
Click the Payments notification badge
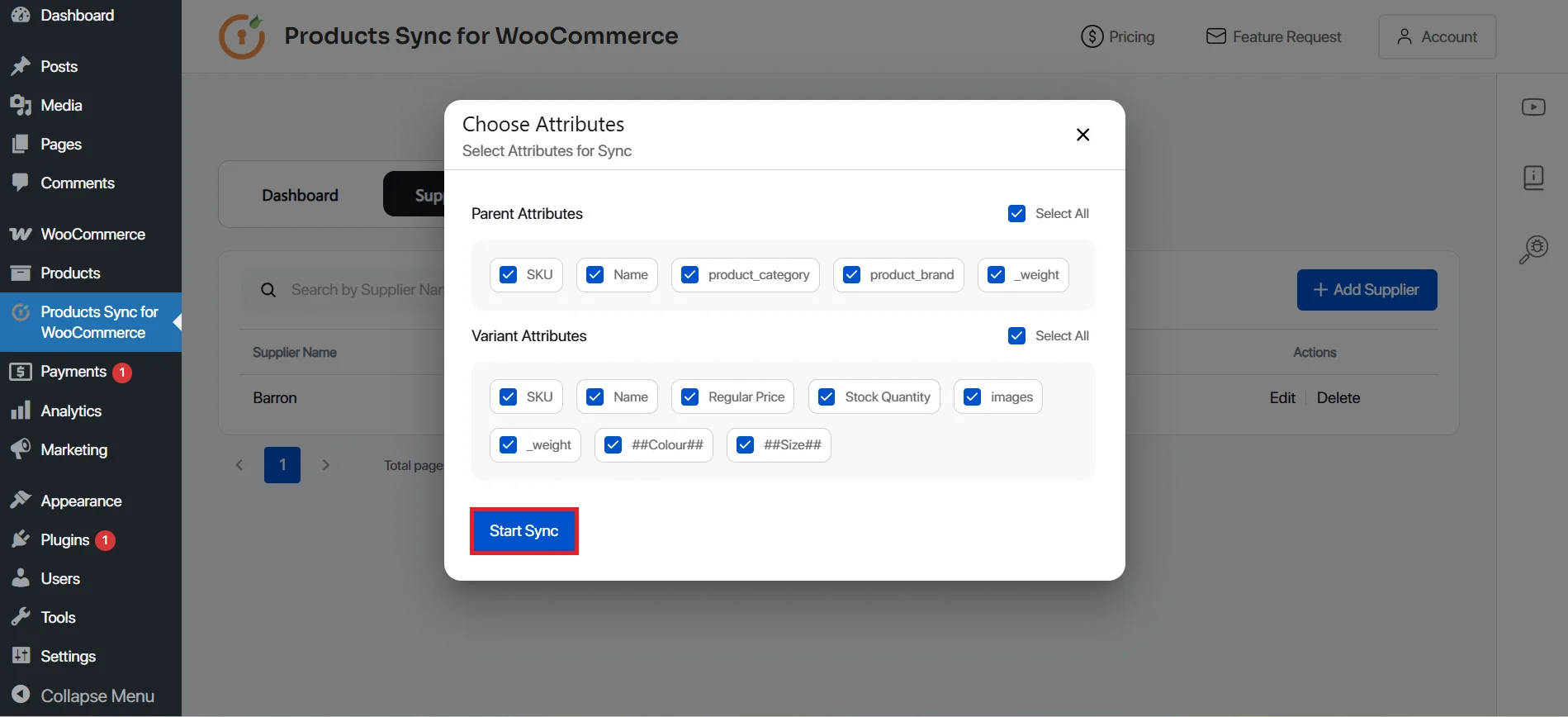click(x=122, y=373)
